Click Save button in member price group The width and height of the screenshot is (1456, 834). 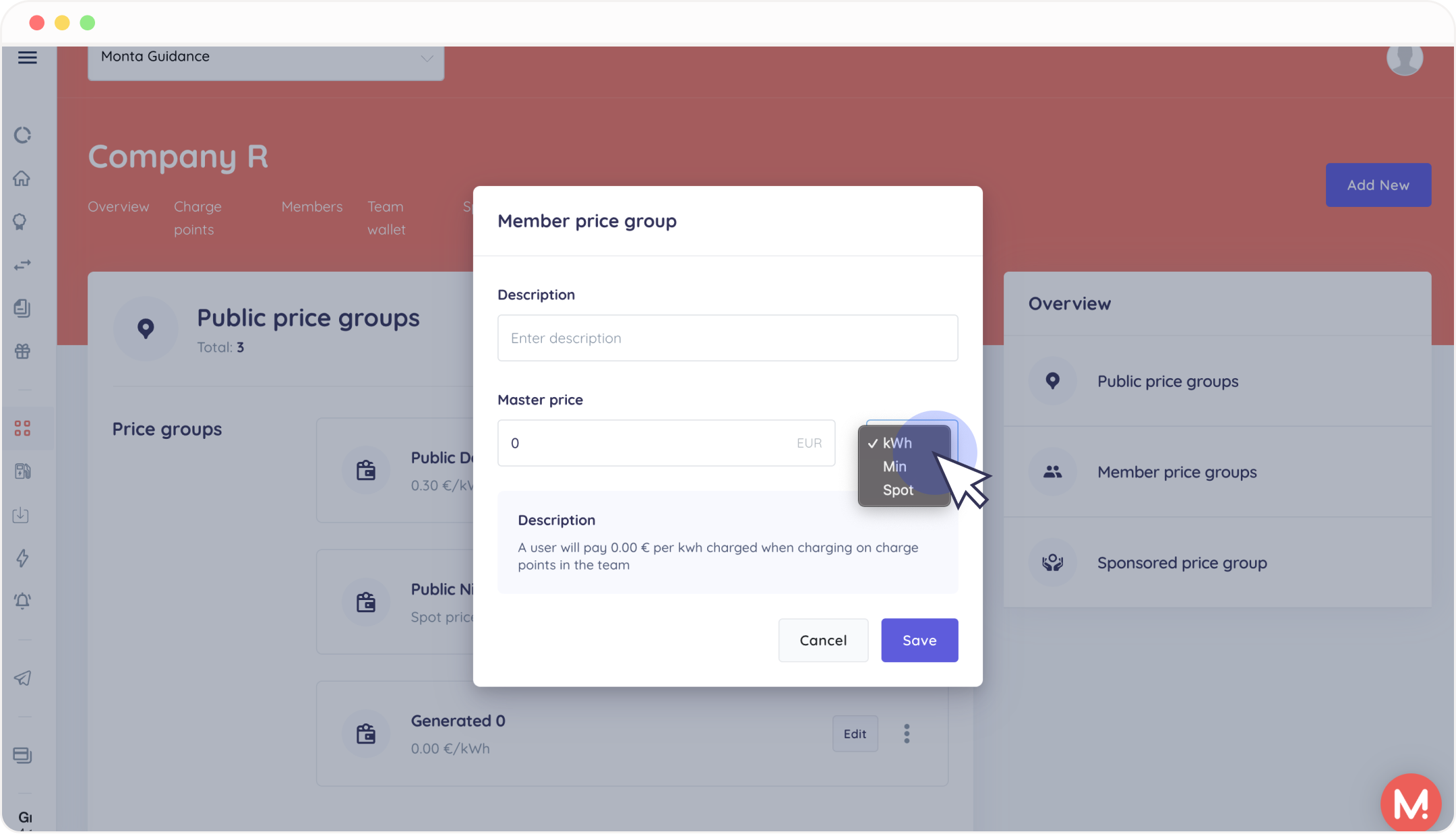point(919,640)
